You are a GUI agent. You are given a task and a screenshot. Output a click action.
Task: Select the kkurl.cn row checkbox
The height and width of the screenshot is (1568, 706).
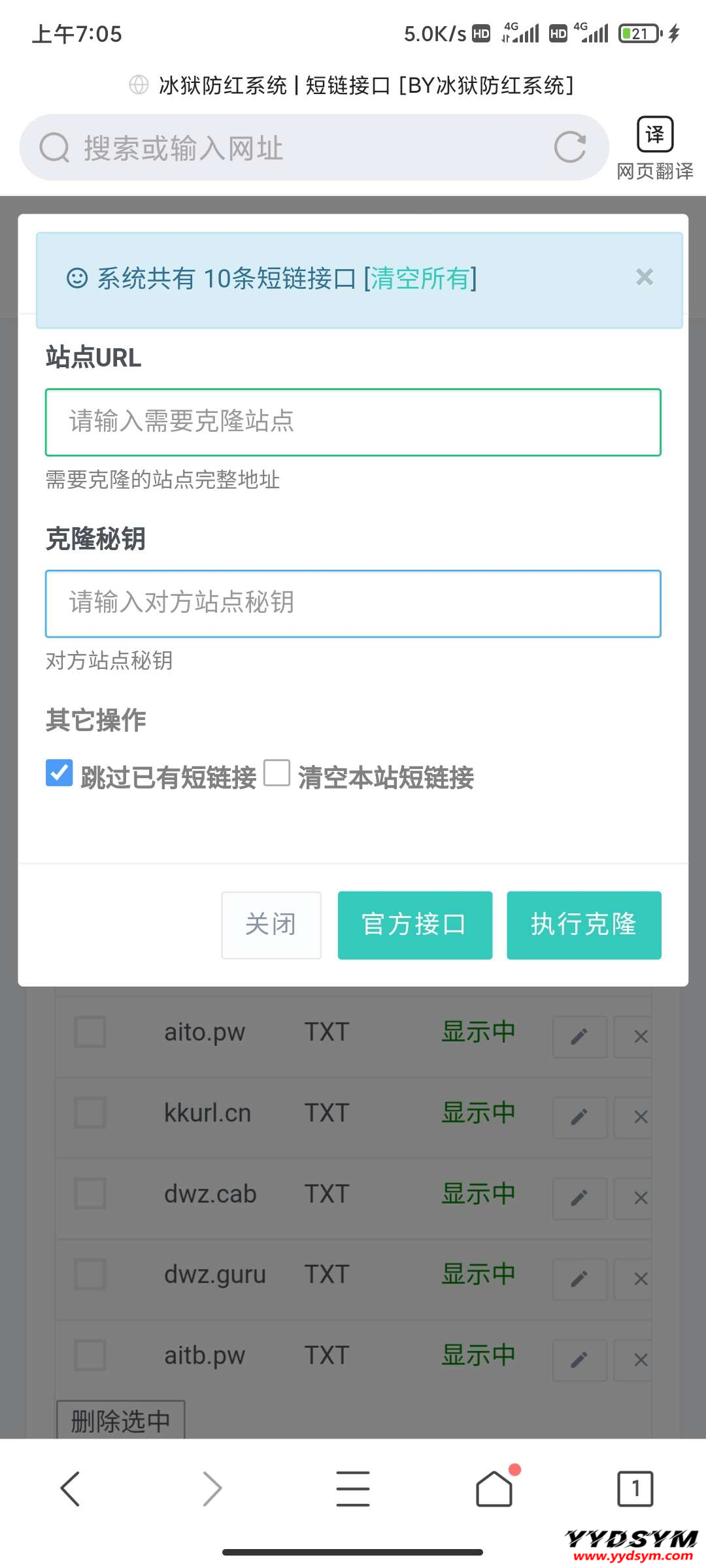[90, 1113]
